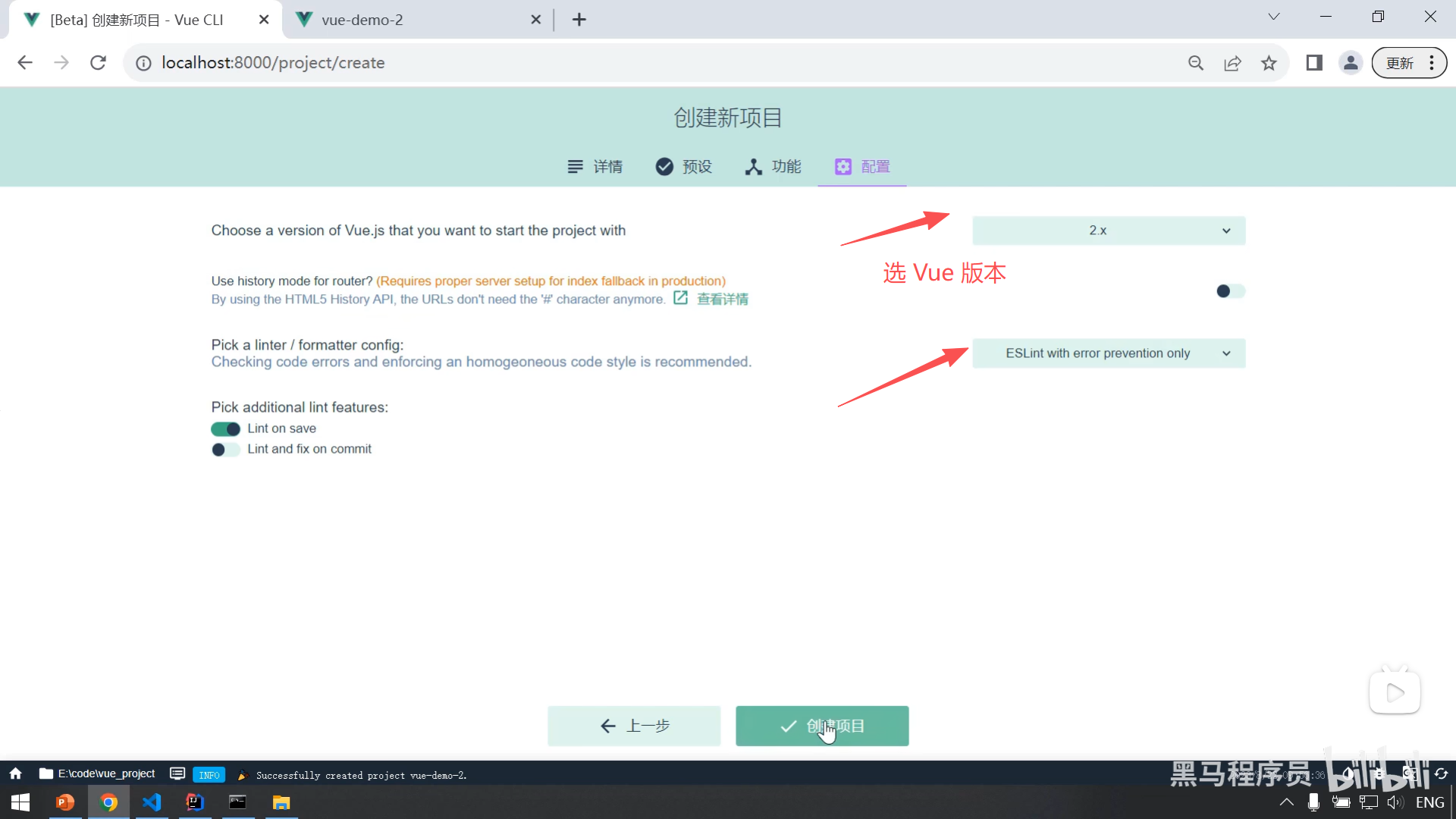1456x819 pixels.
Task: Open the Vue version 2.x dropdown
Action: point(1108,231)
